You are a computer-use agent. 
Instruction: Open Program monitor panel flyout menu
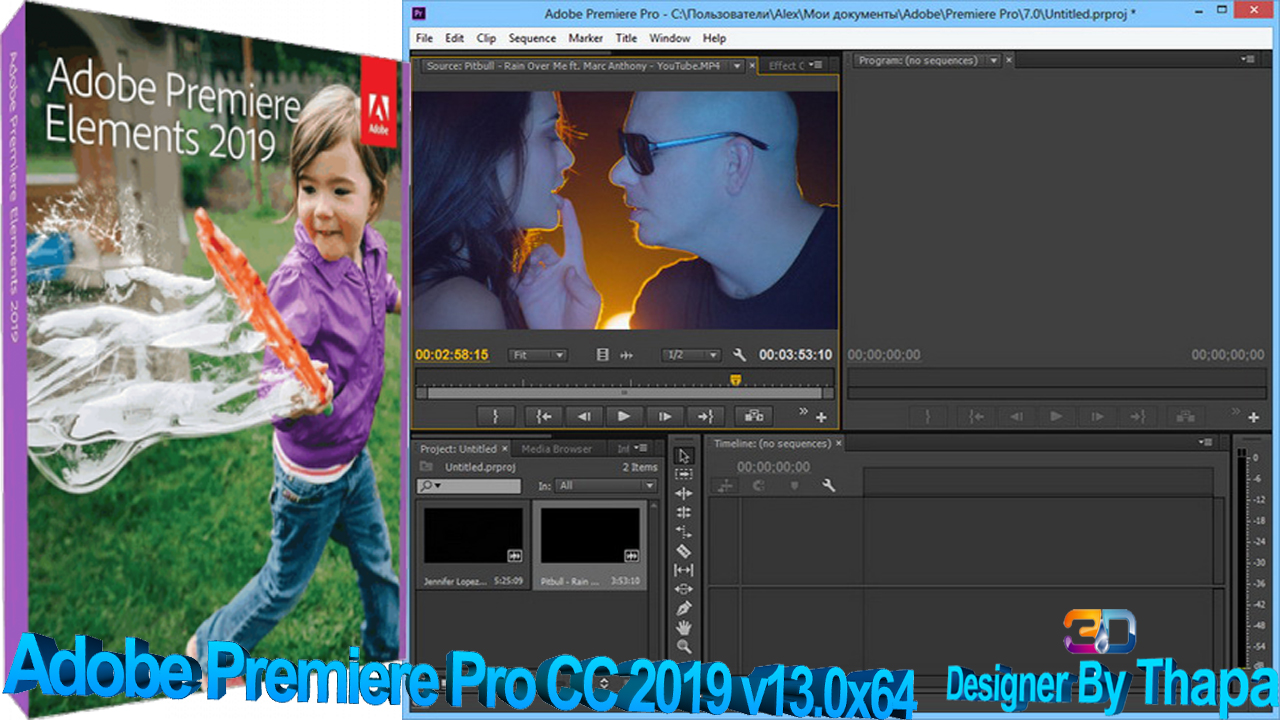(x=1248, y=60)
